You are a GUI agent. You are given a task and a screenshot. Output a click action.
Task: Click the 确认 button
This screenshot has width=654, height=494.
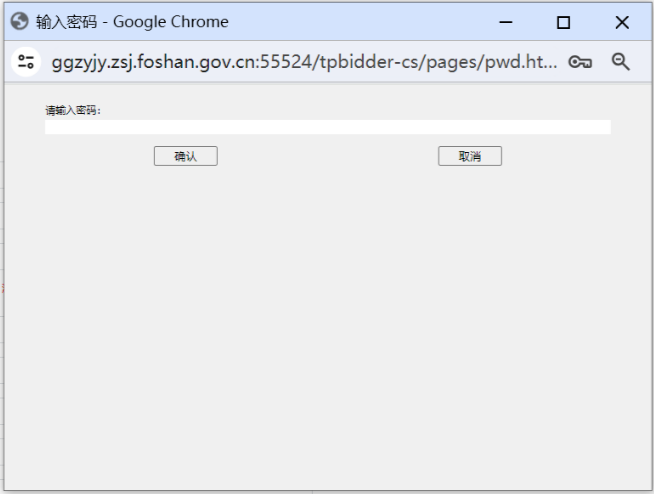click(x=186, y=156)
